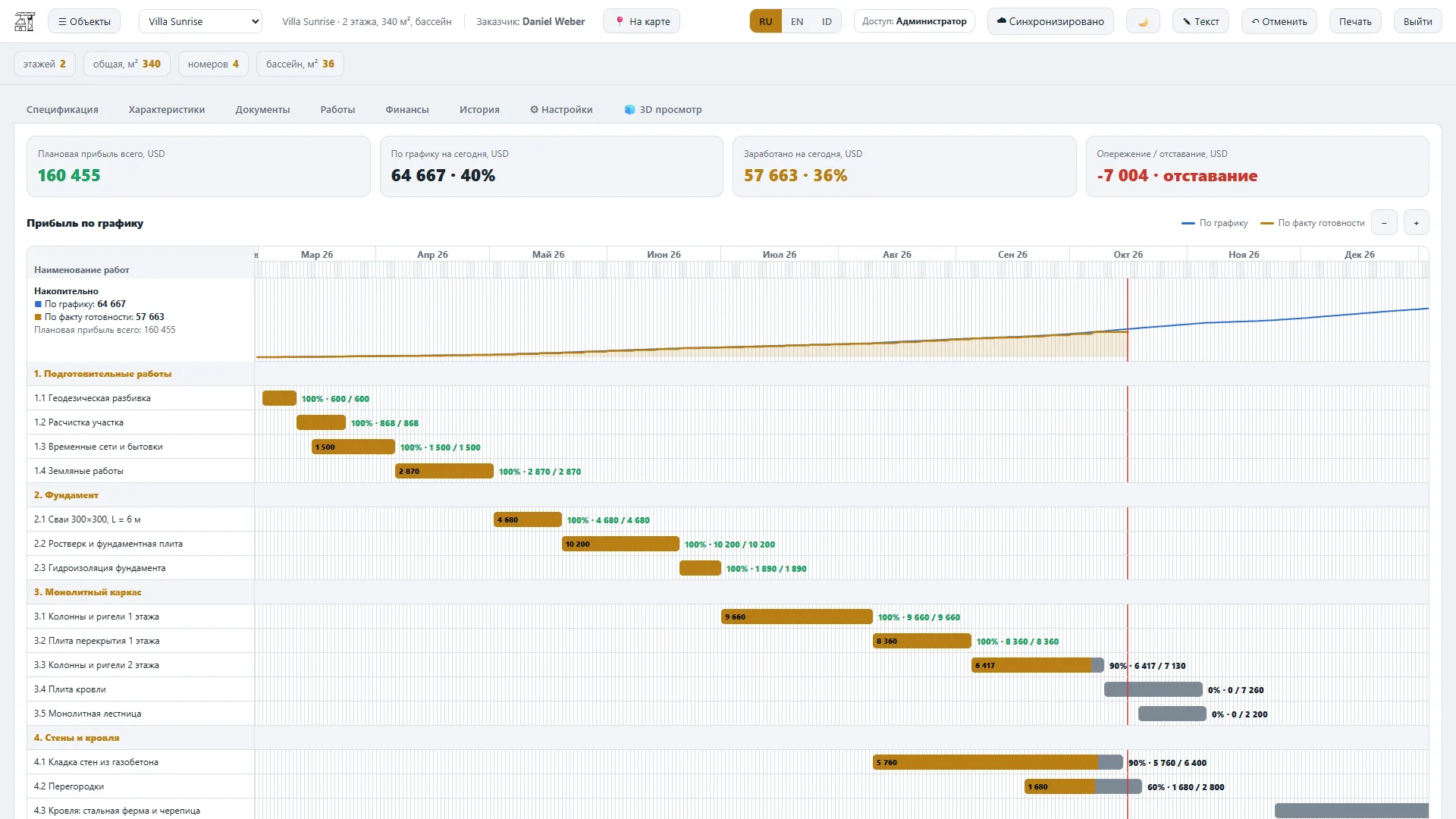
Task: Click Выйти to log out
Action: (1418, 21)
